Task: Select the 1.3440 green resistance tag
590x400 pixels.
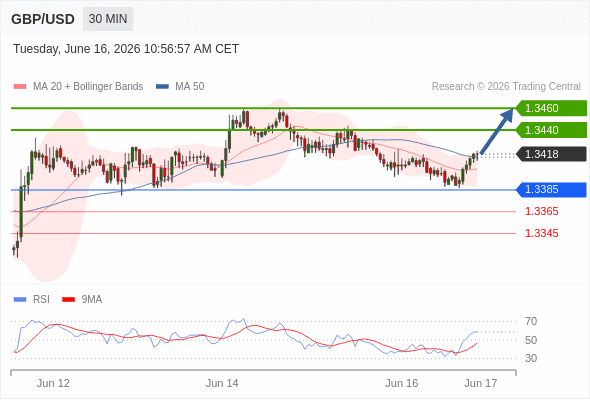Action: [551, 130]
